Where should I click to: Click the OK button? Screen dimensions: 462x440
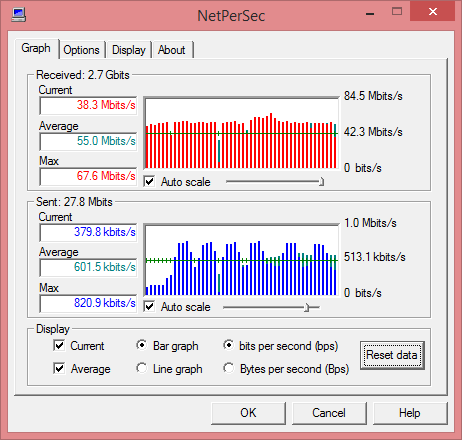pos(248,413)
